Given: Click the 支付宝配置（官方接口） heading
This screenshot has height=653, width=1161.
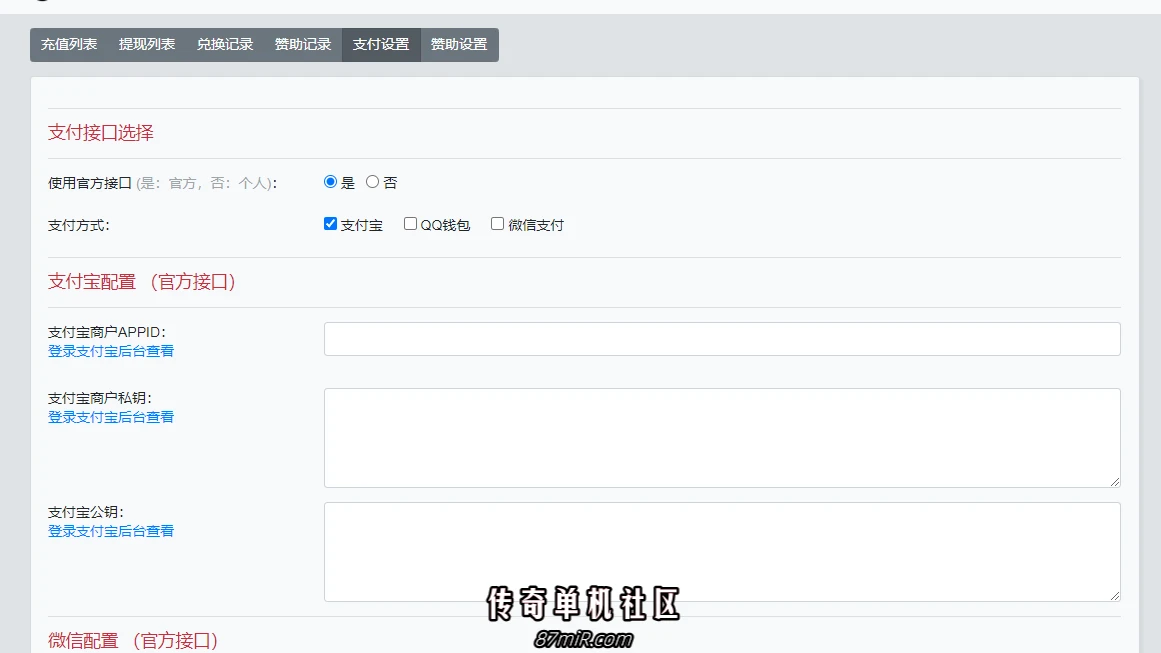Looking at the screenshot, I should (142, 282).
